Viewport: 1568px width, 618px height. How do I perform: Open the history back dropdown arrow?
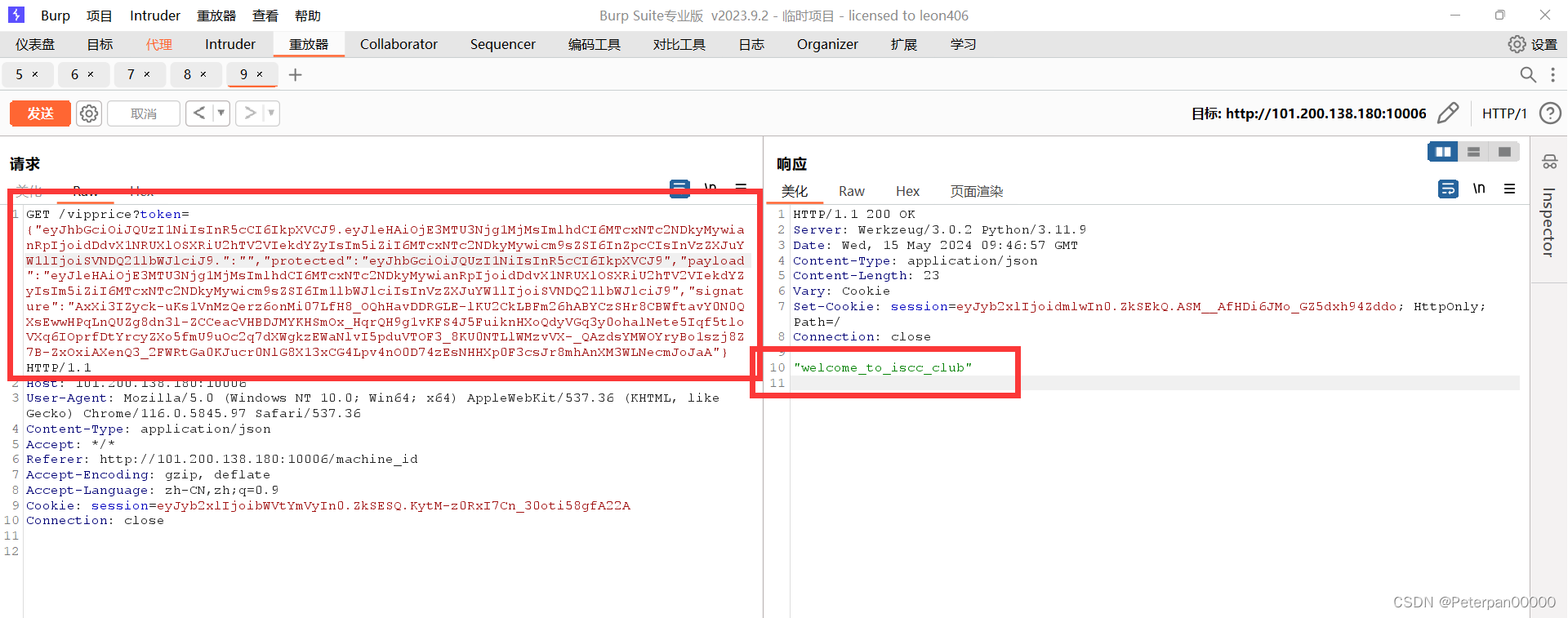[x=220, y=113]
